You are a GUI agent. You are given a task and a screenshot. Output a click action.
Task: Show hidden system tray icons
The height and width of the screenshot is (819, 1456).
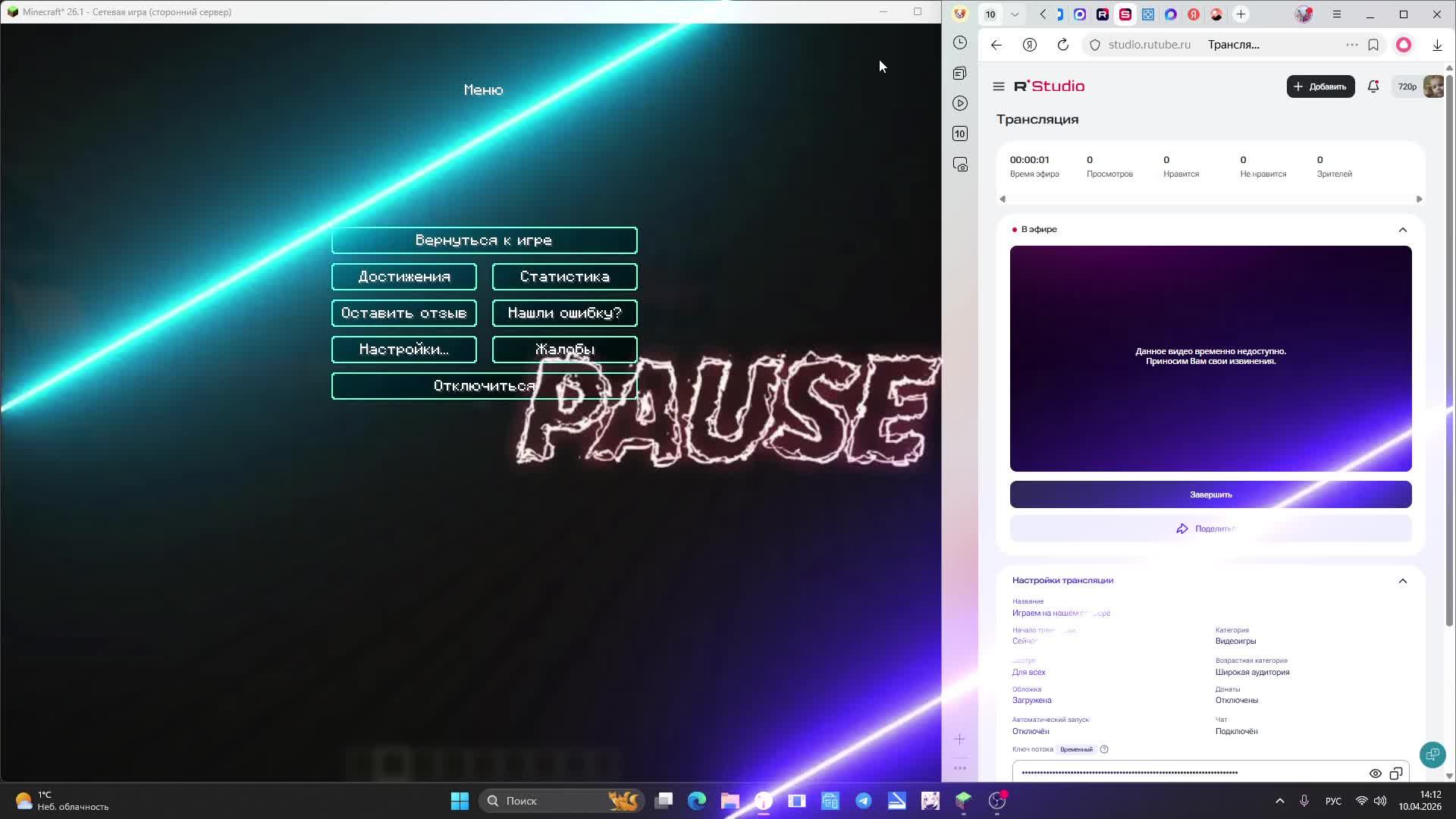(x=1279, y=801)
